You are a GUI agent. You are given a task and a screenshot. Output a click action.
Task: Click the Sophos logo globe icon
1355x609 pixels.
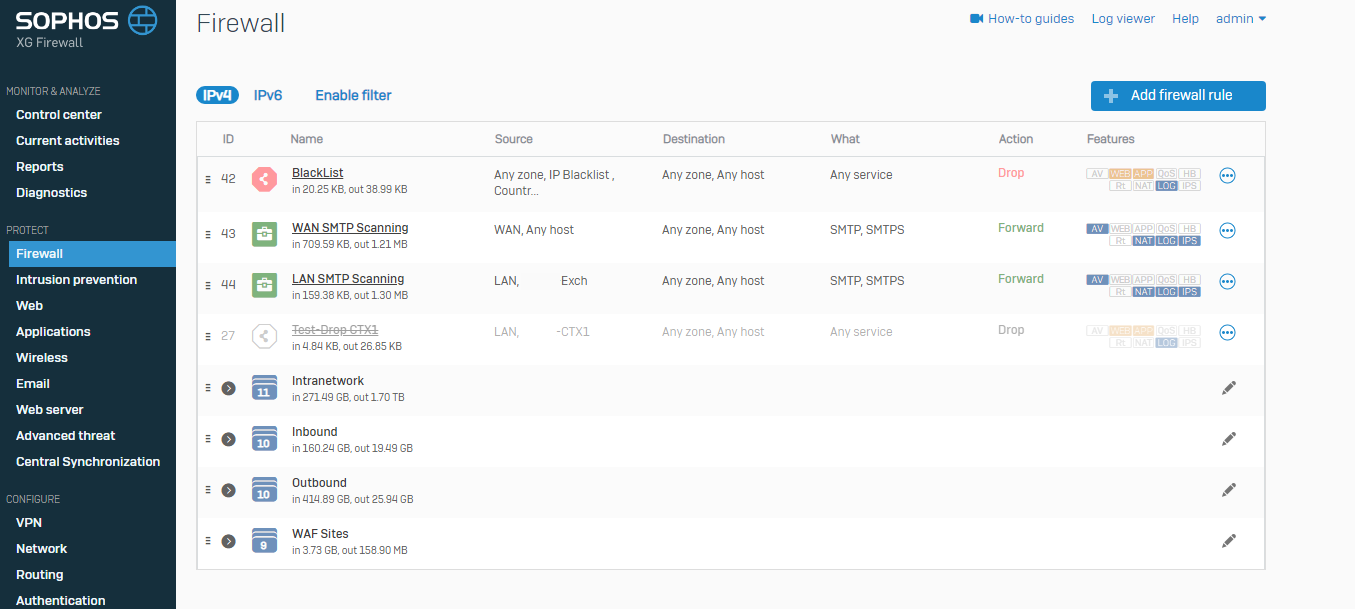144,19
